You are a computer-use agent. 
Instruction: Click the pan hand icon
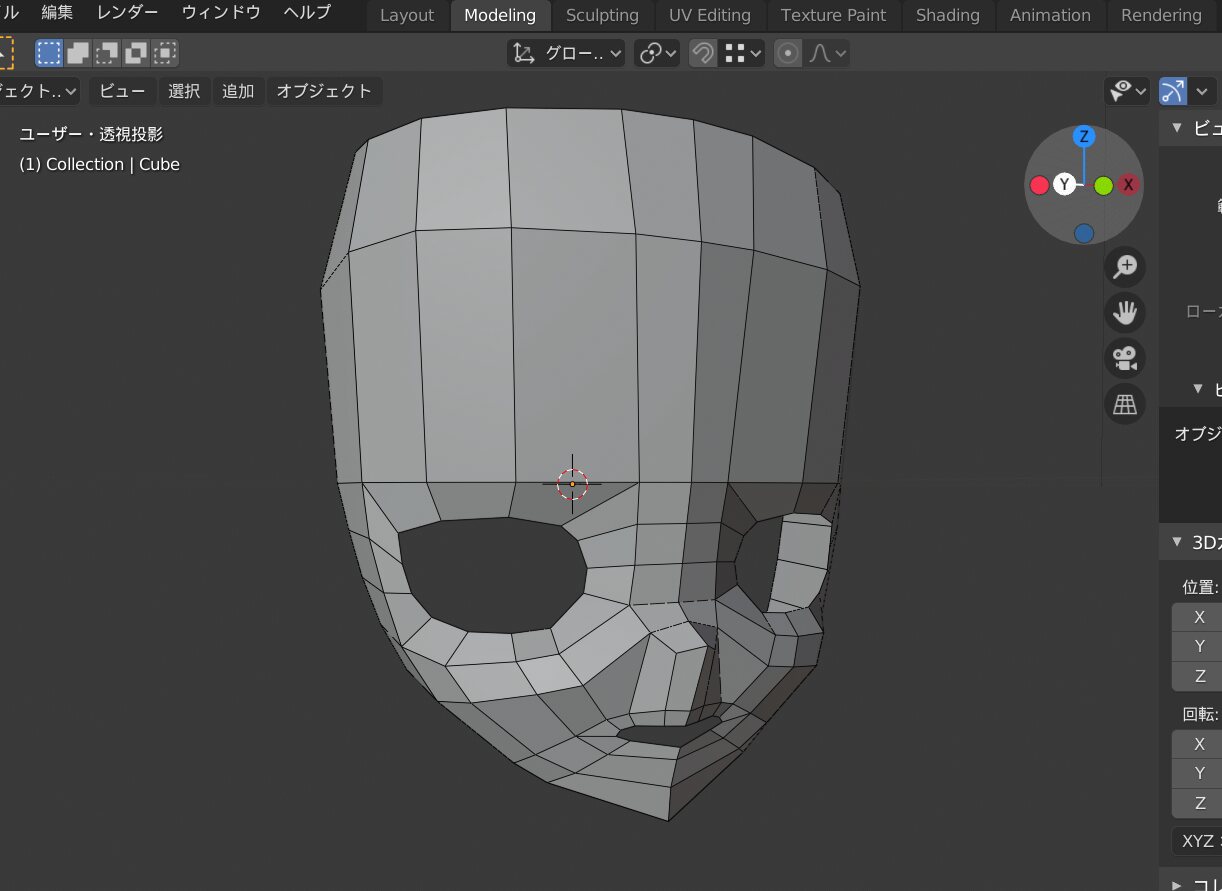1125,312
